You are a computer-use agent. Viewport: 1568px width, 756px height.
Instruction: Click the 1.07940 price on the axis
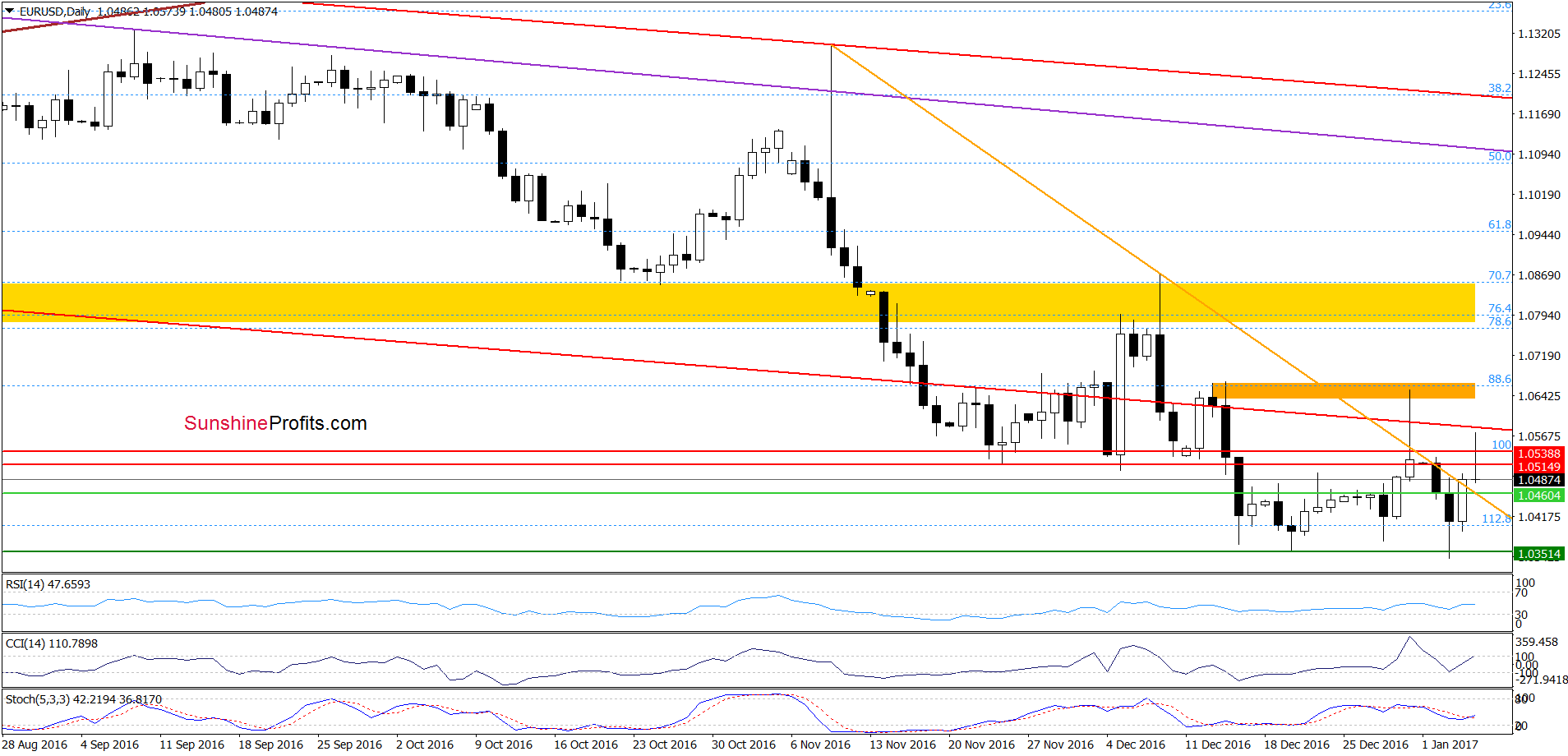1538,316
